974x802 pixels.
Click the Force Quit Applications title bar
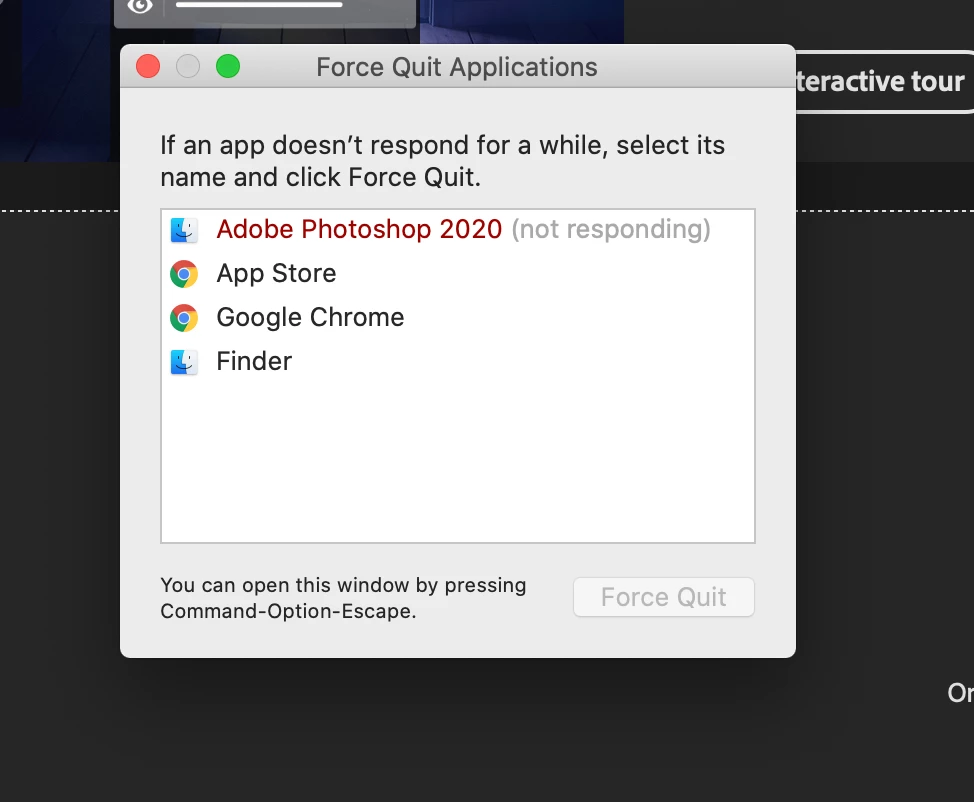pyautogui.click(x=457, y=66)
